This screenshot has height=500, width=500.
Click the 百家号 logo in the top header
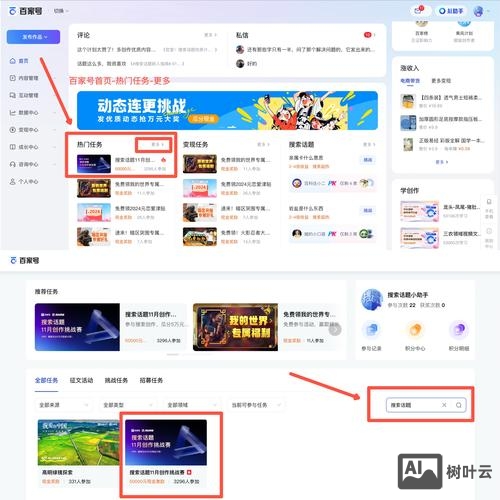click(x=25, y=11)
